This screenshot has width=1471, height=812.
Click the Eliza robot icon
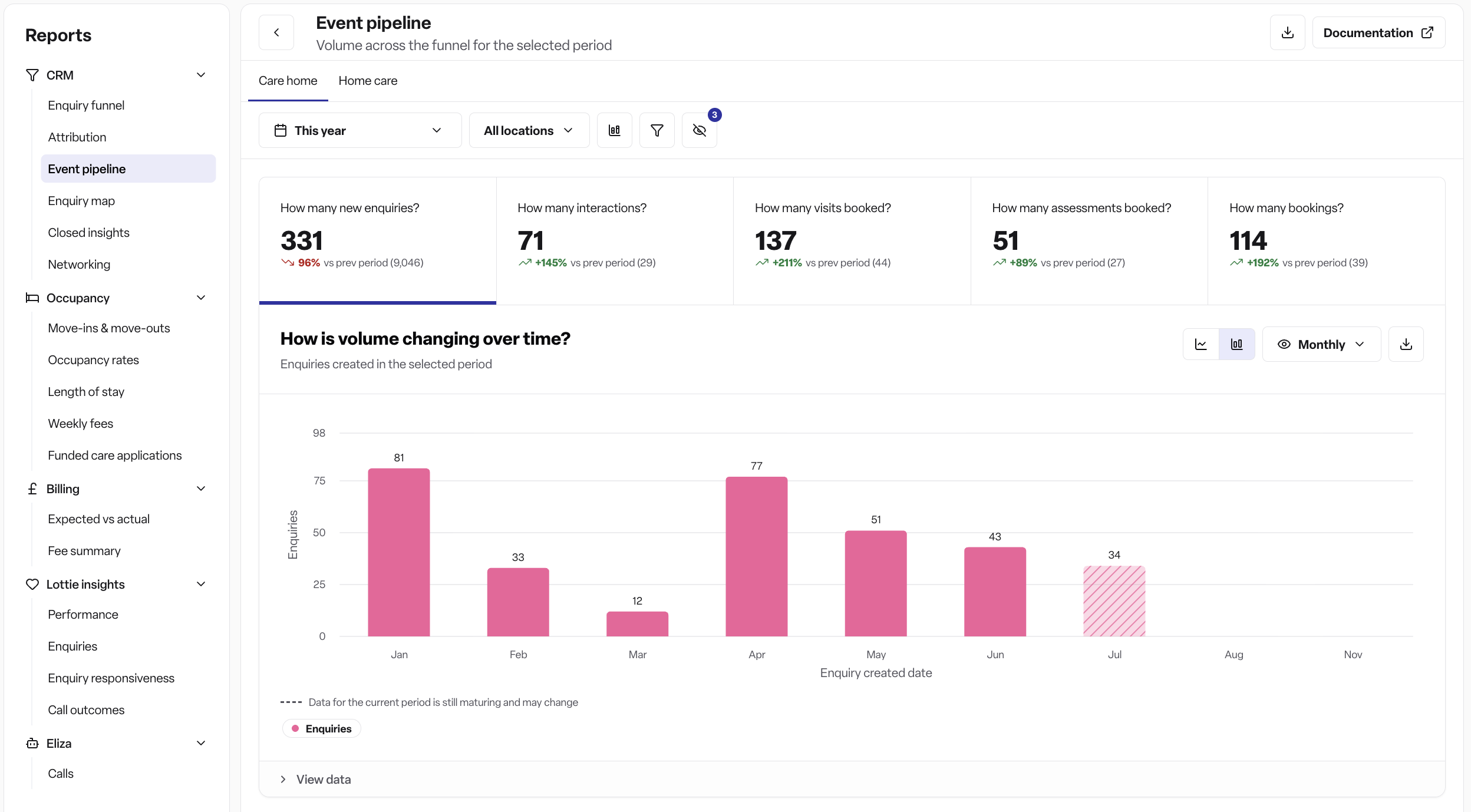(32, 743)
